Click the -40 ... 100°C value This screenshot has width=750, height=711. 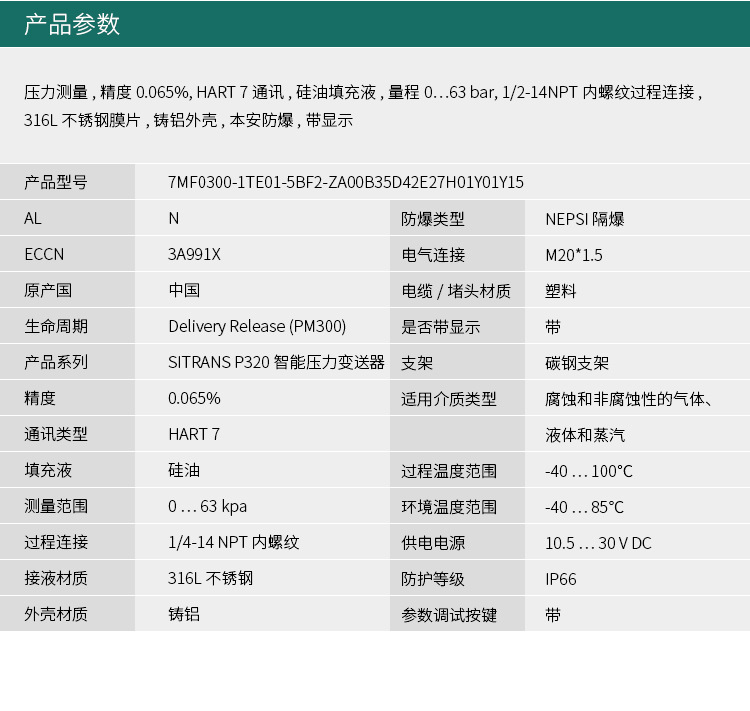click(589, 471)
